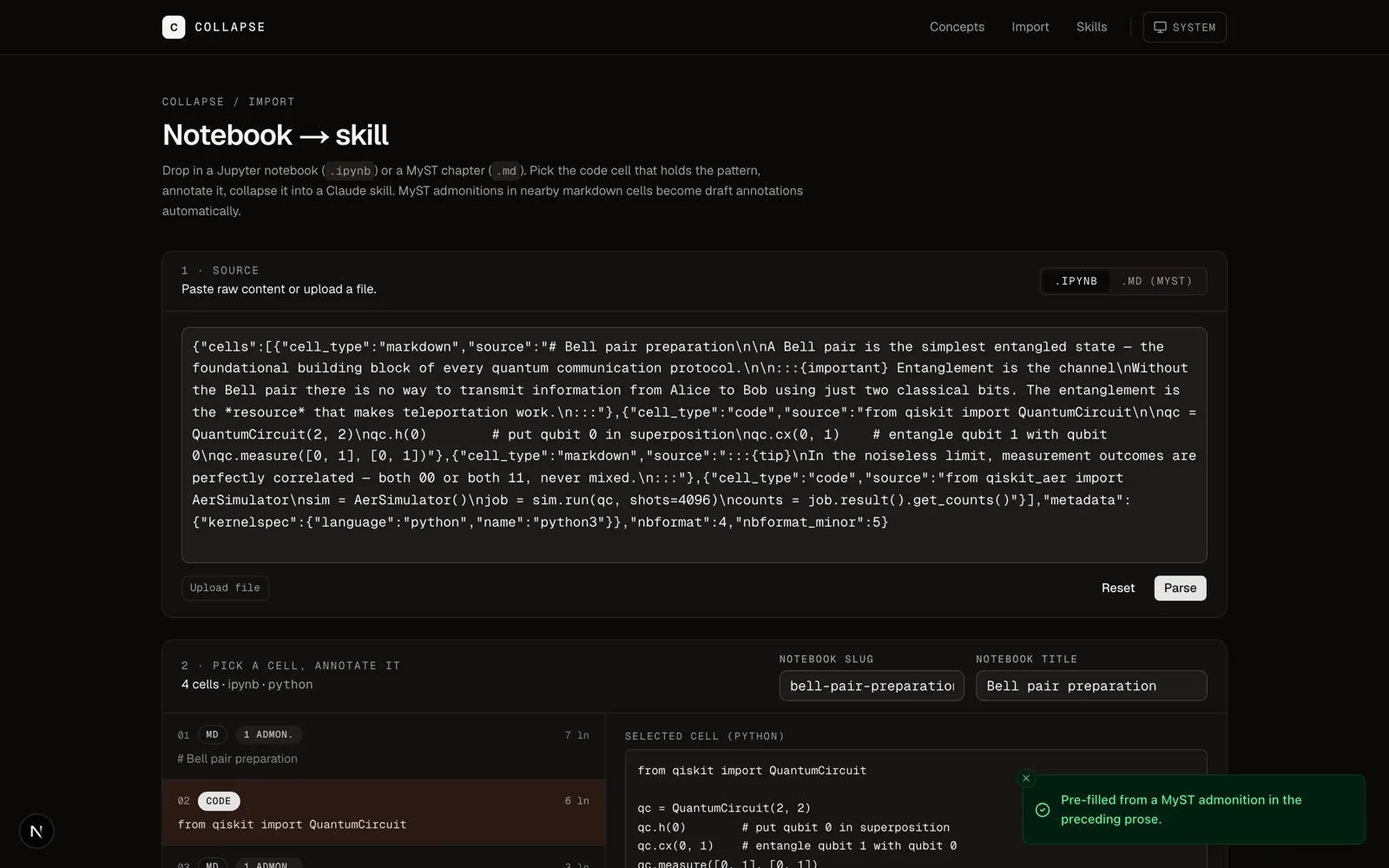Image resolution: width=1389 pixels, height=868 pixels.
Task: Click the MD badge on cell 01
Action: (212, 734)
